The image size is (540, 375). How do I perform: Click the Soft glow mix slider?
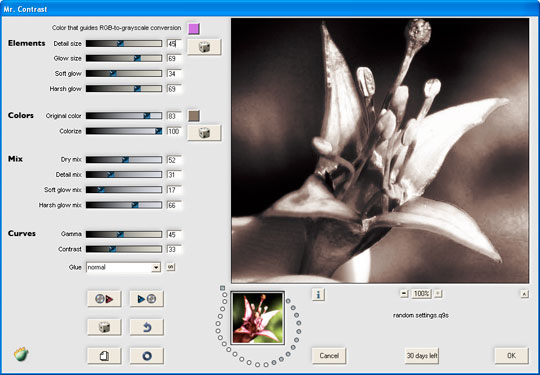[x=124, y=190]
